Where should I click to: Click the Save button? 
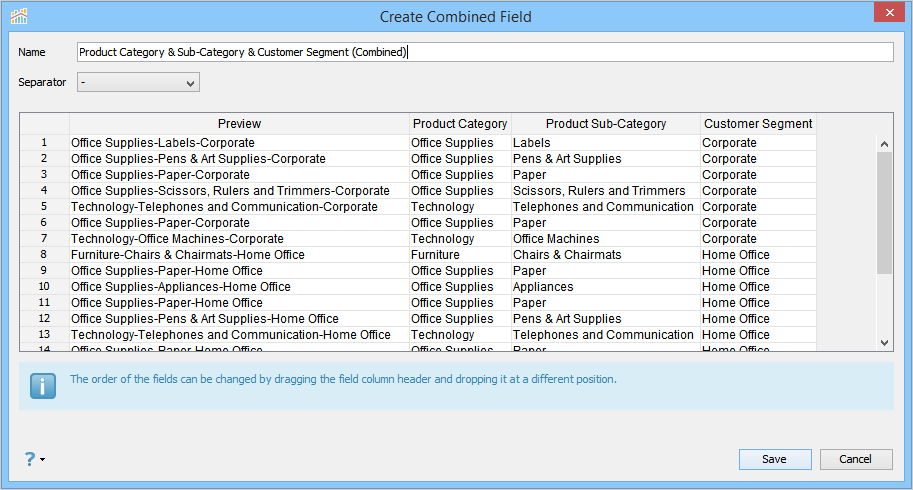774,459
